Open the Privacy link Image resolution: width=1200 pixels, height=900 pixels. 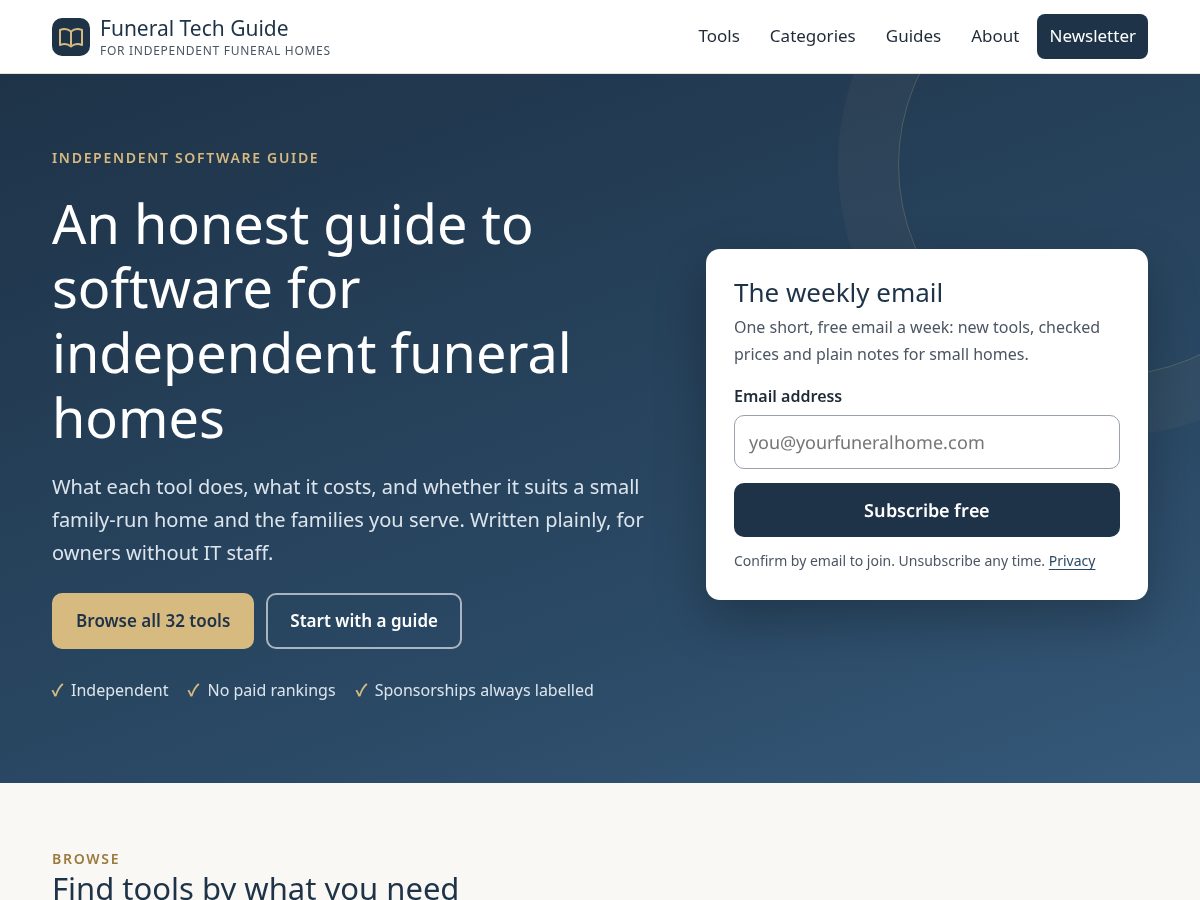point(1072,561)
